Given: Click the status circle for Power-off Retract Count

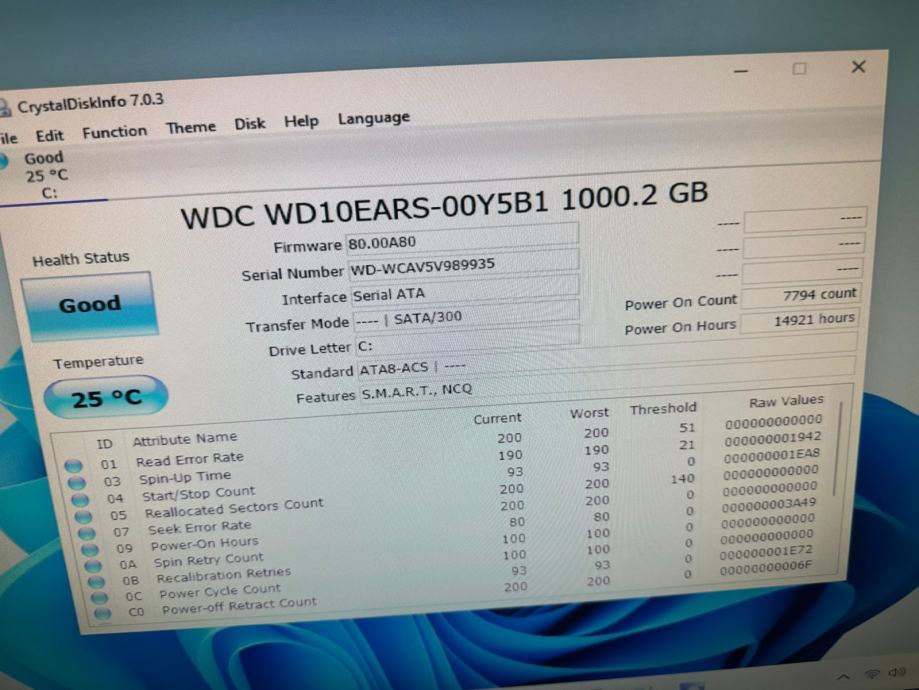Looking at the screenshot, I should click(x=102, y=614).
